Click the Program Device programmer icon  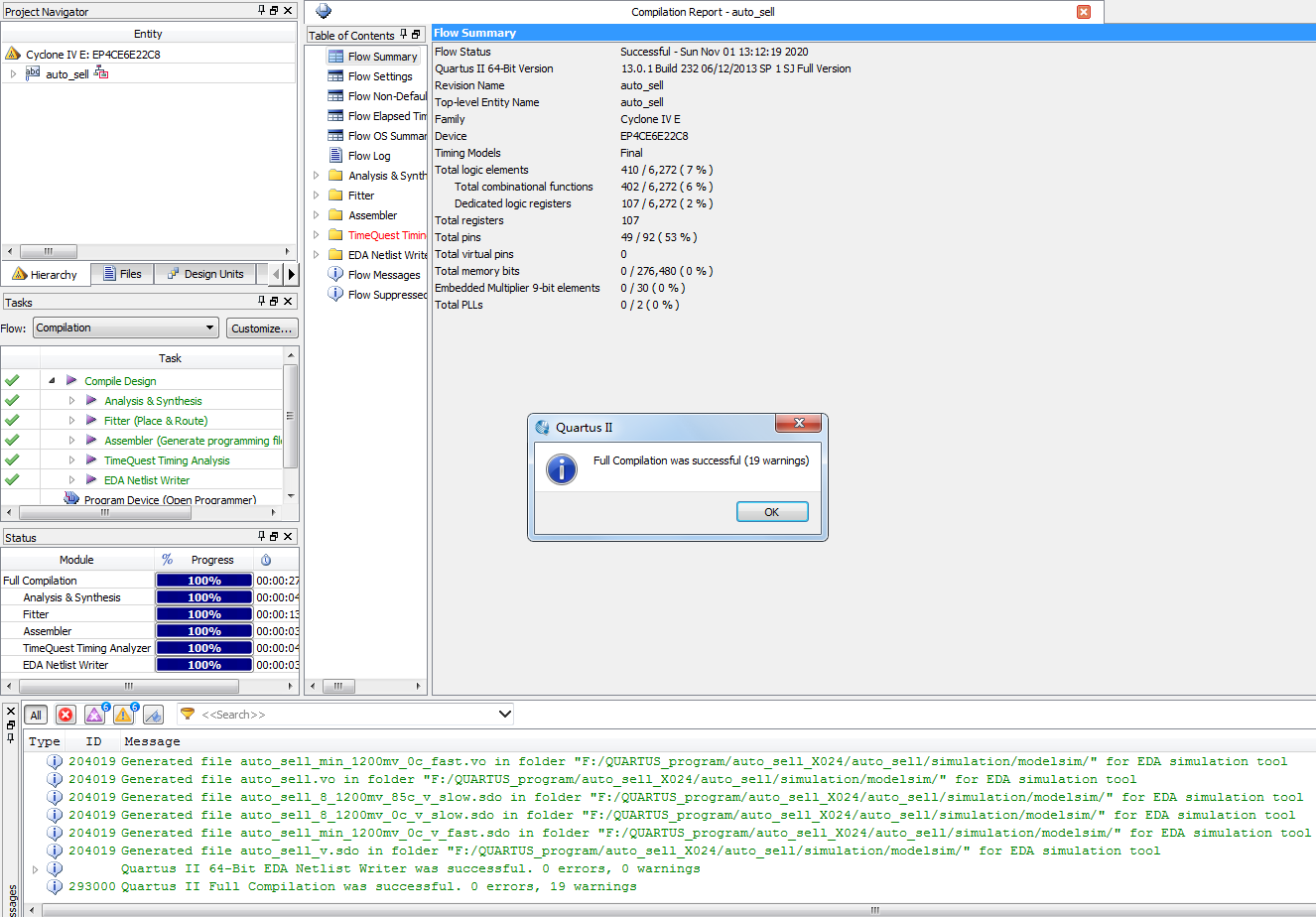(71, 498)
